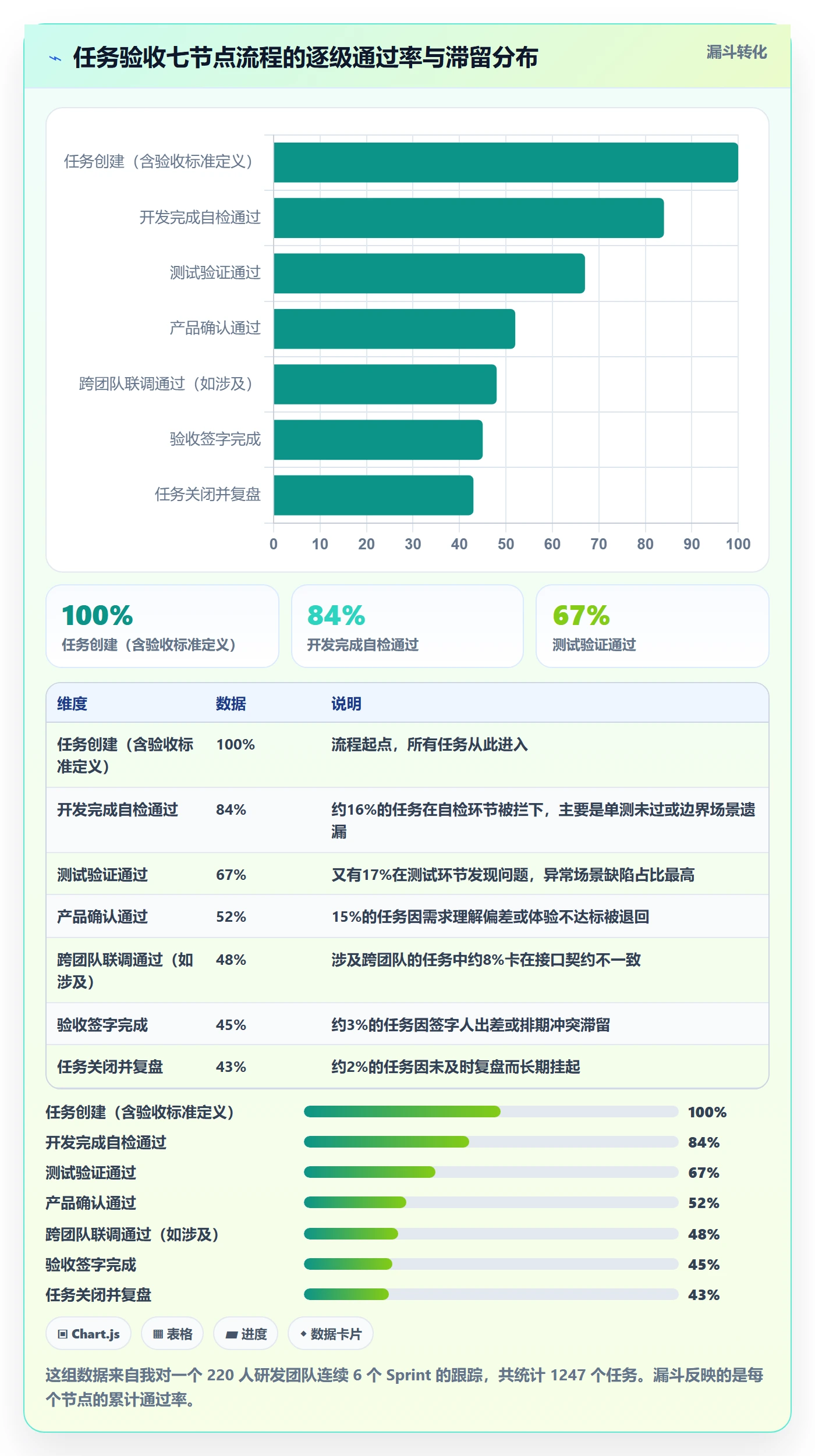Click the 100% 任务创建 stat card

[x=162, y=626]
